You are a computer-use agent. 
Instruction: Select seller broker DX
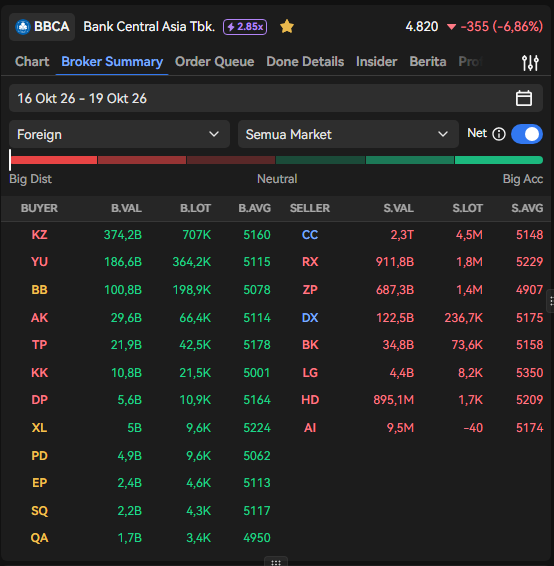pyautogui.click(x=310, y=318)
